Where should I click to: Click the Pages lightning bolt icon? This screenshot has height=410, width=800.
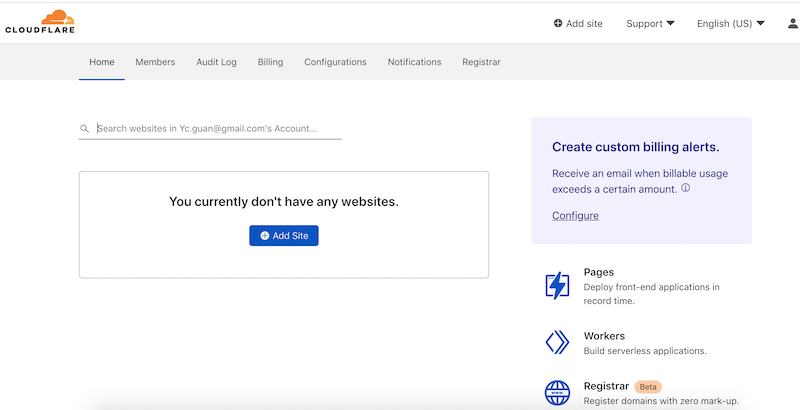coord(557,285)
